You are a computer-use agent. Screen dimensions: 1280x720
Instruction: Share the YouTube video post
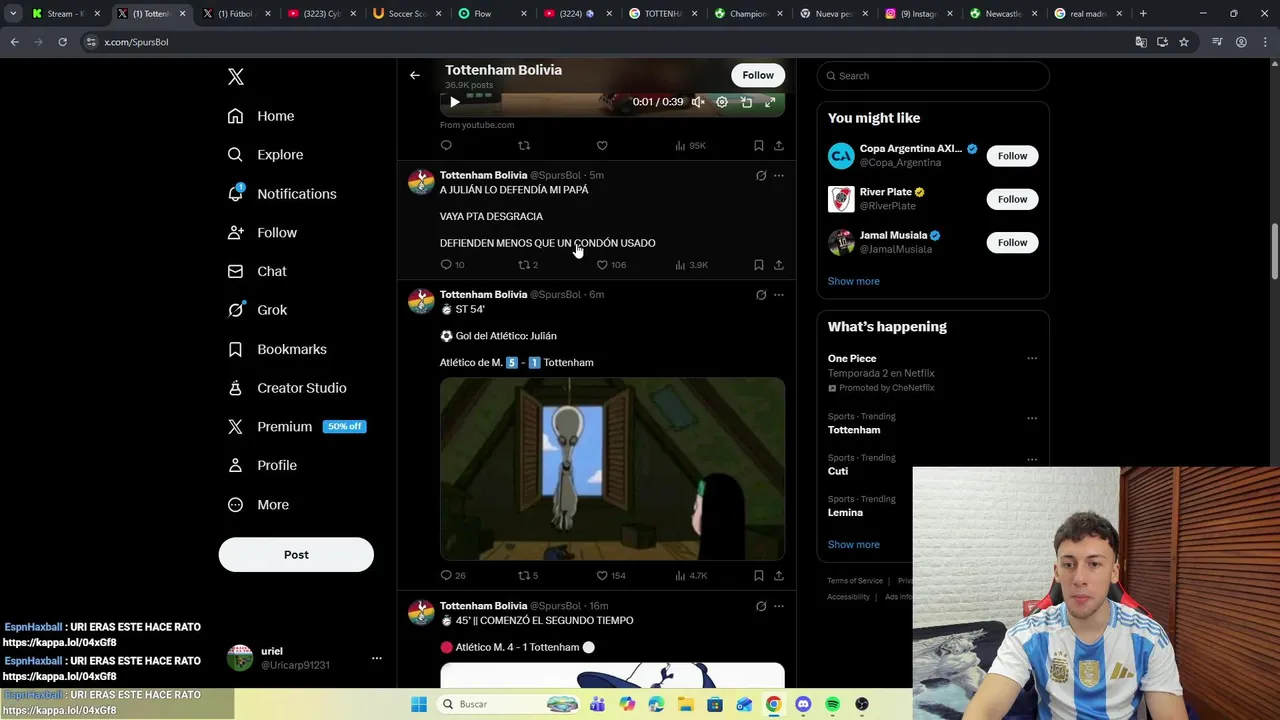pyautogui.click(x=779, y=146)
